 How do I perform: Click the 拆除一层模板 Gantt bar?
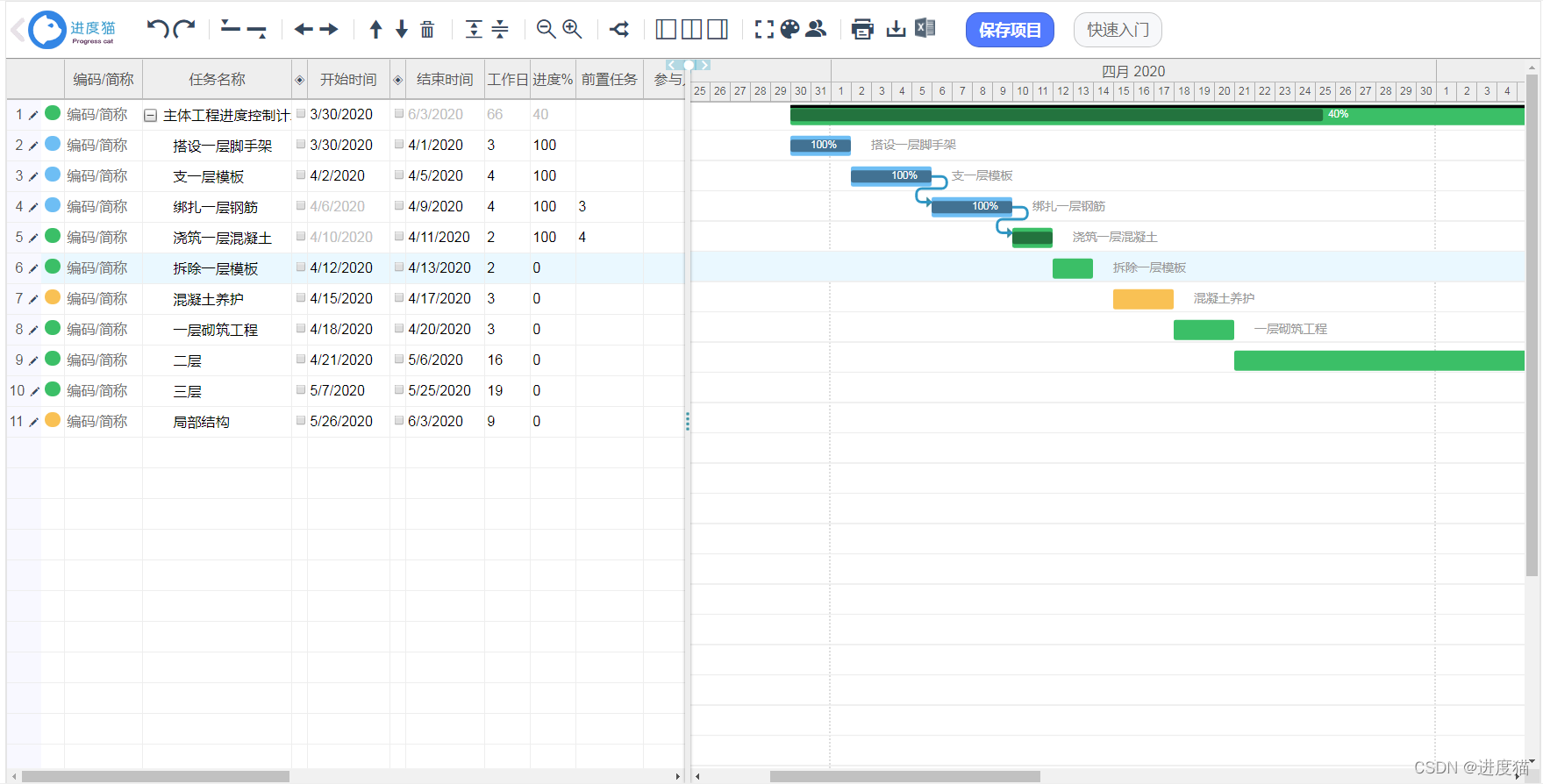pos(1072,268)
